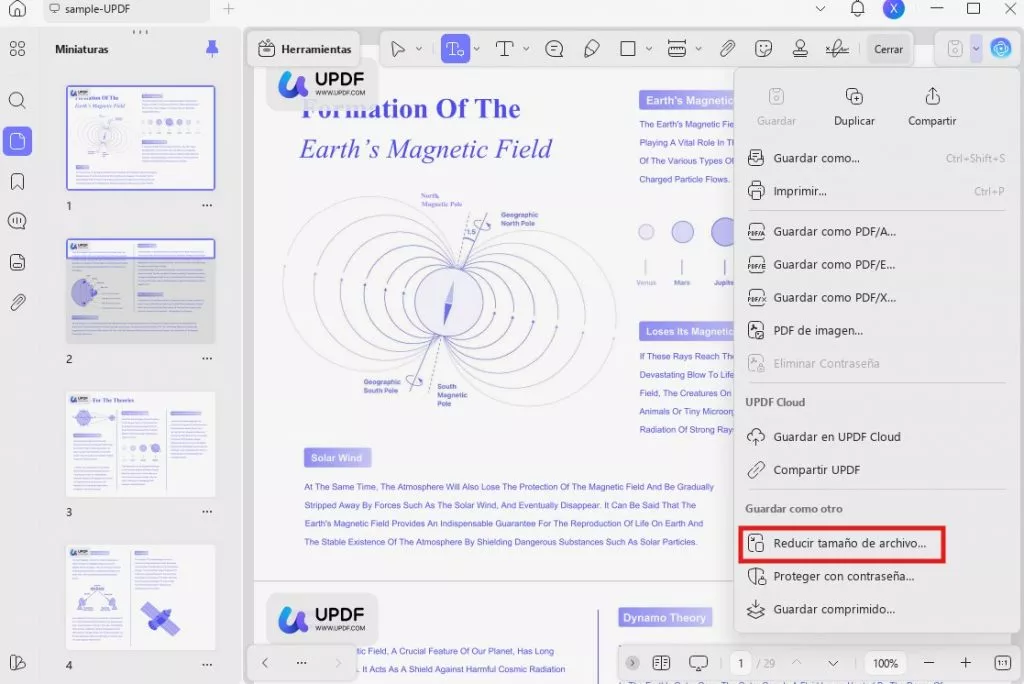Expand the typewriter text dropdown arrow
The height and width of the screenshot is (684, 1024).
(526, 49)
